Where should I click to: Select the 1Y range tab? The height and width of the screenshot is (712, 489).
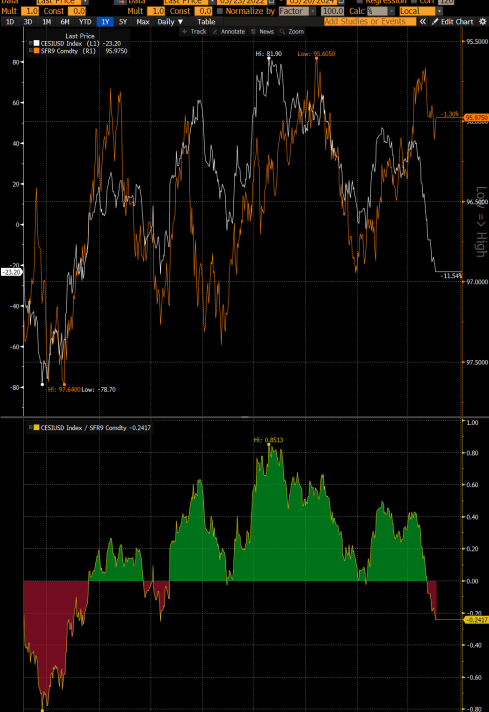click(105, 21)
